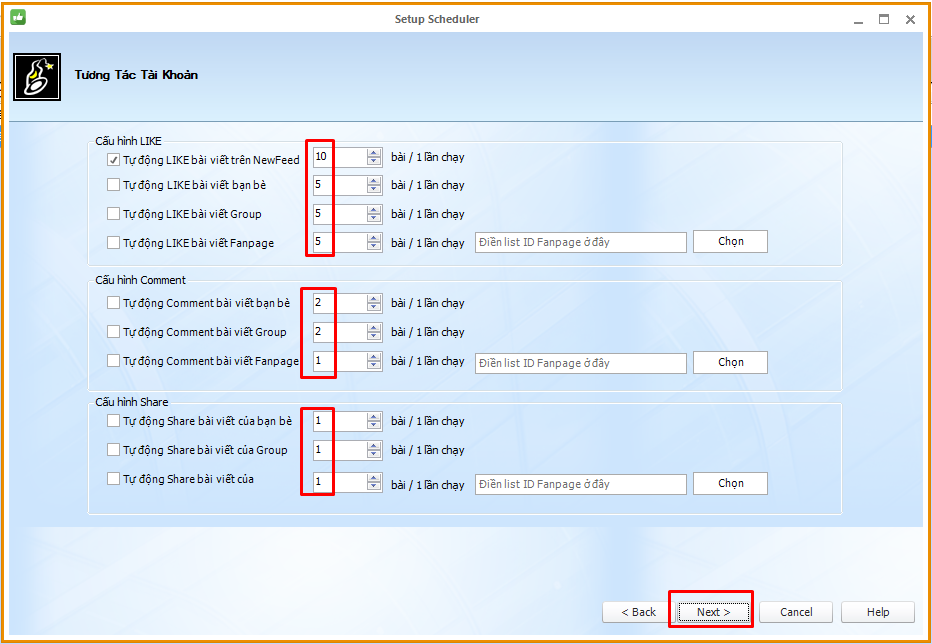Click Fanpage ID list field in Share section
932x644 pixels.
coord(581,484)
